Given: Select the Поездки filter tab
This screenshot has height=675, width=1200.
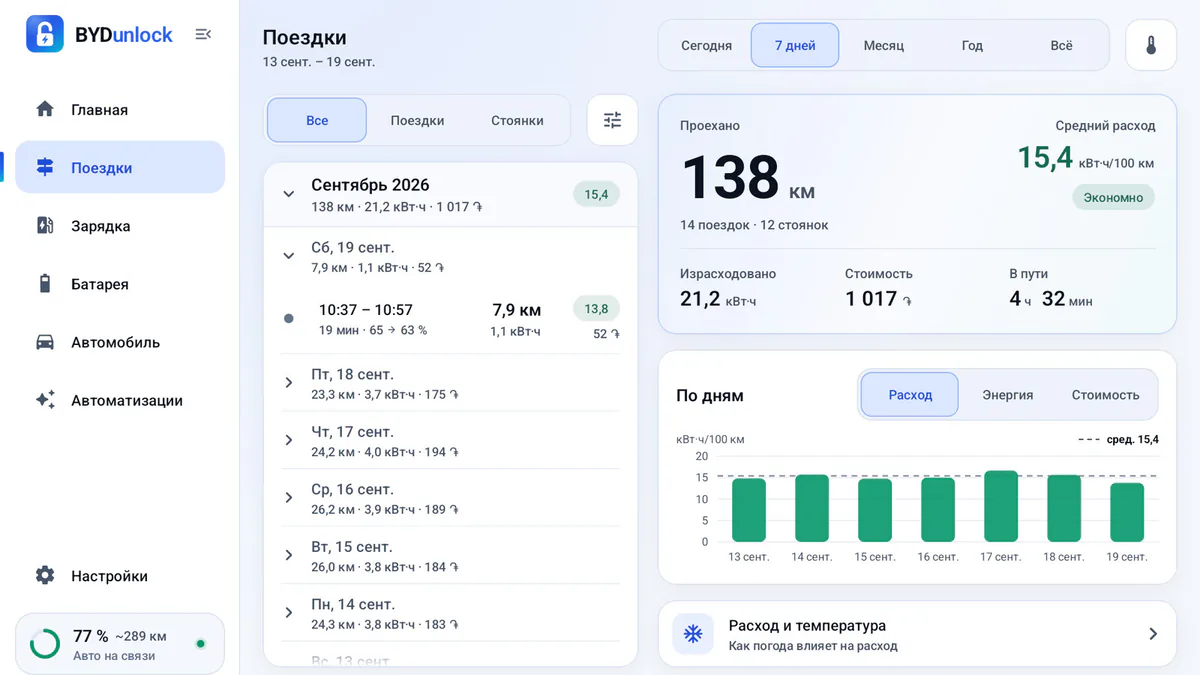Looking at the screenshot, I should point(417,120).
